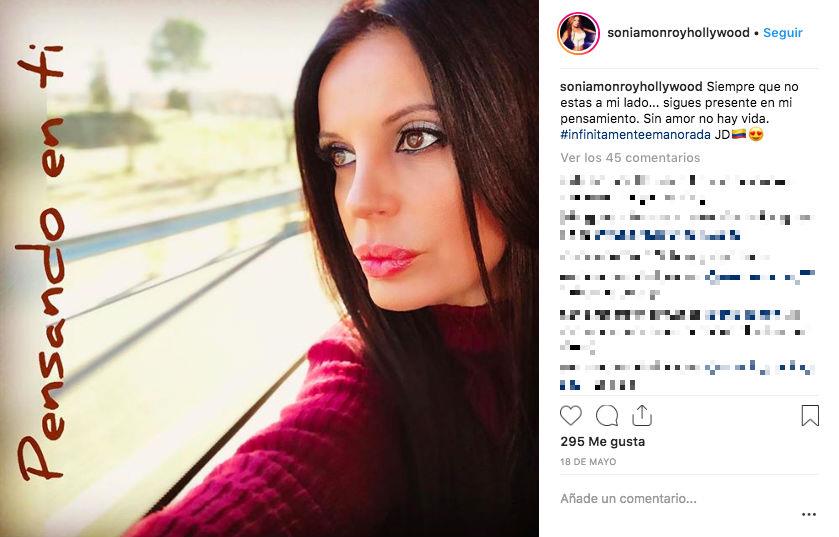Click the Pensando en ti overlay text
Viewport: 839px width, 537px height.
(x=41, y=262)
